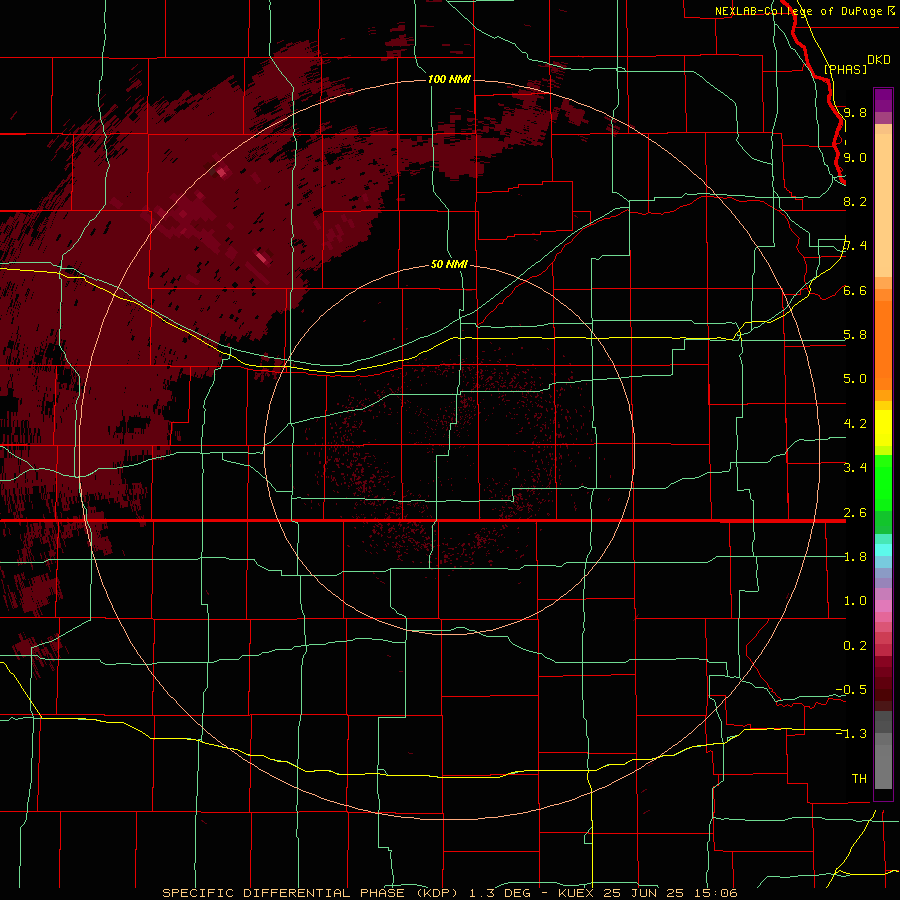
Task: Pick the pink band near scale value 1.0
Action: pyautogui.click(x=883, y=606)
